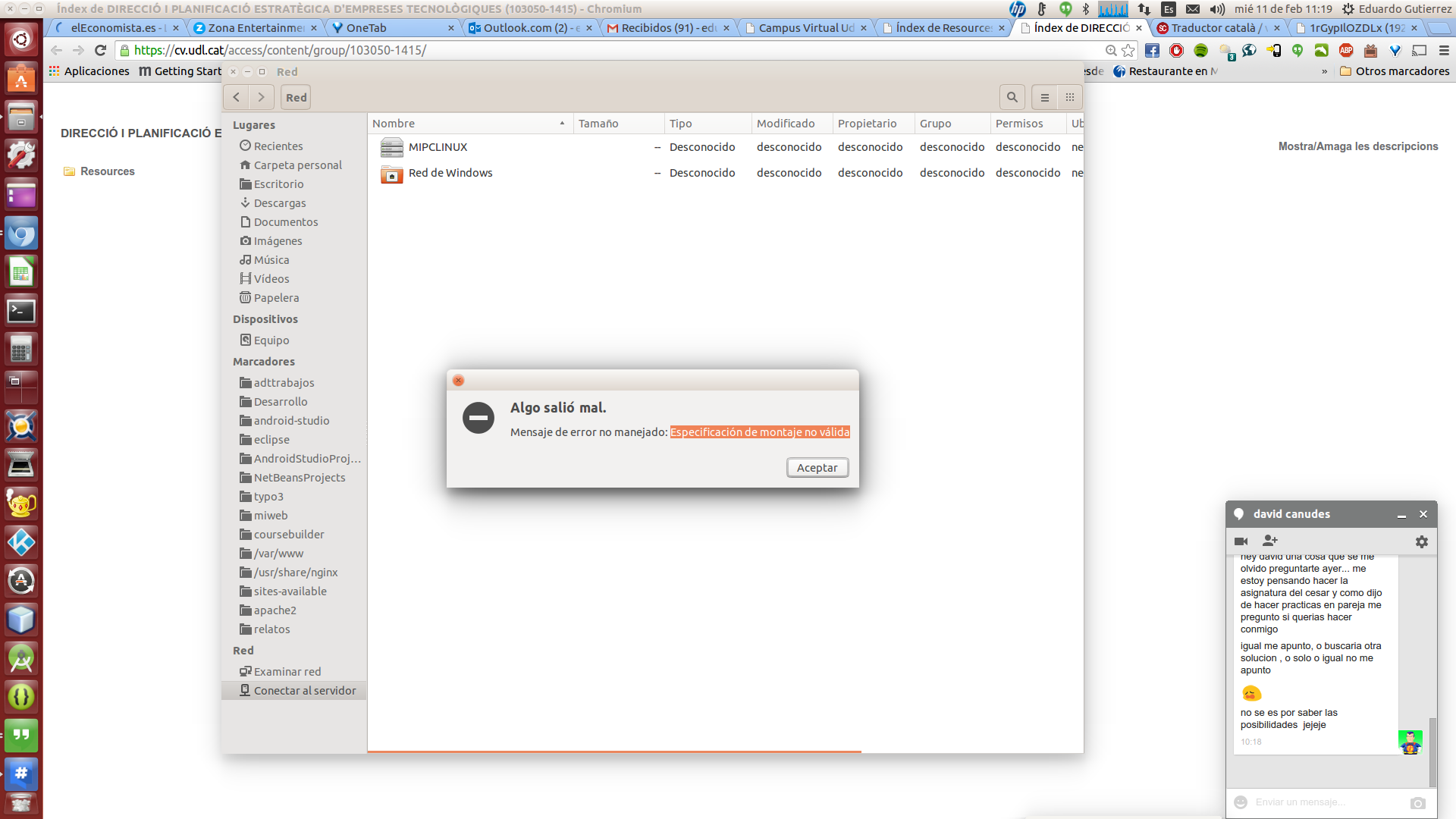
Task: Click the Red path button
Action: pos(297,97)
